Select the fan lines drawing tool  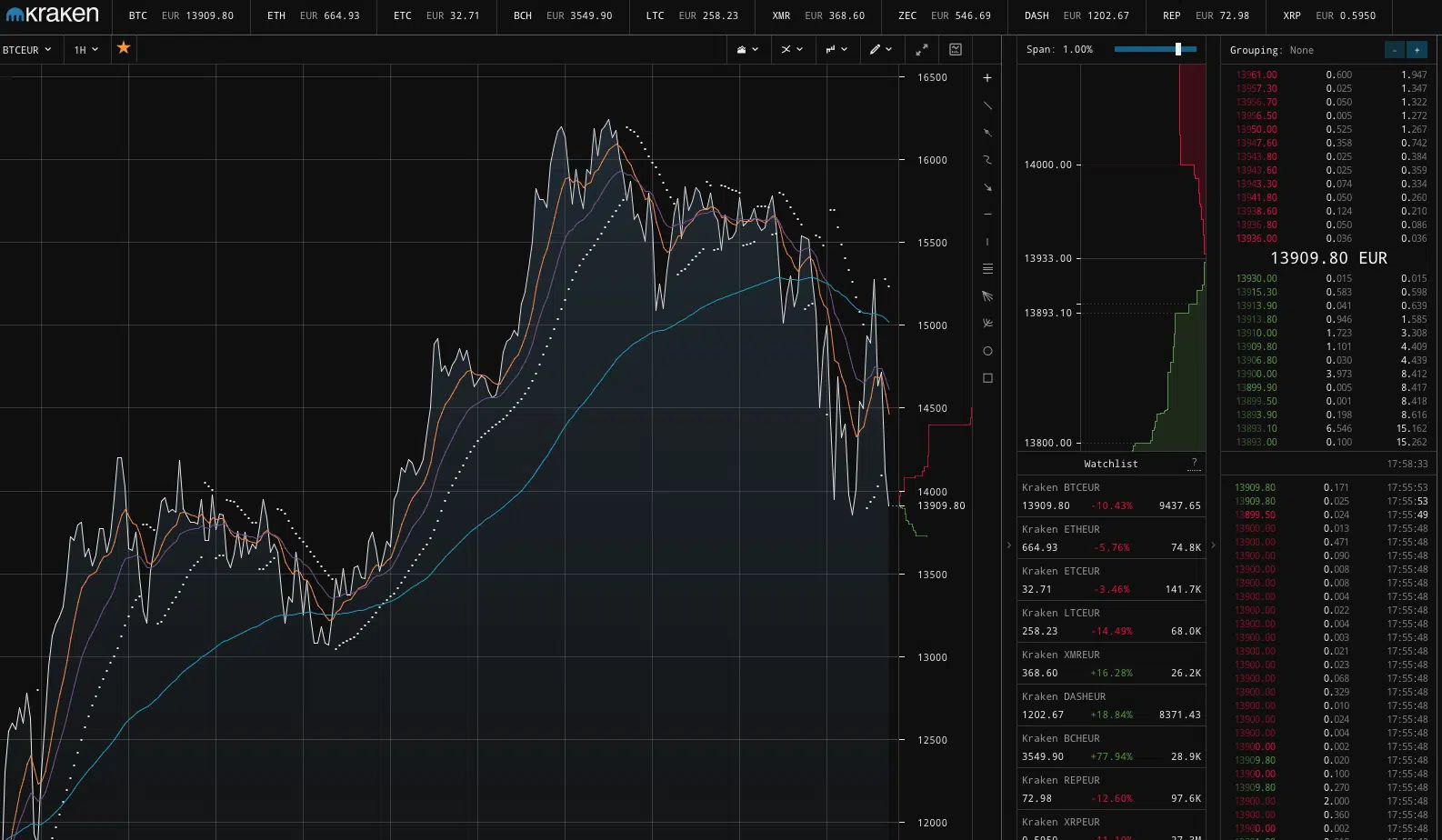987,296
